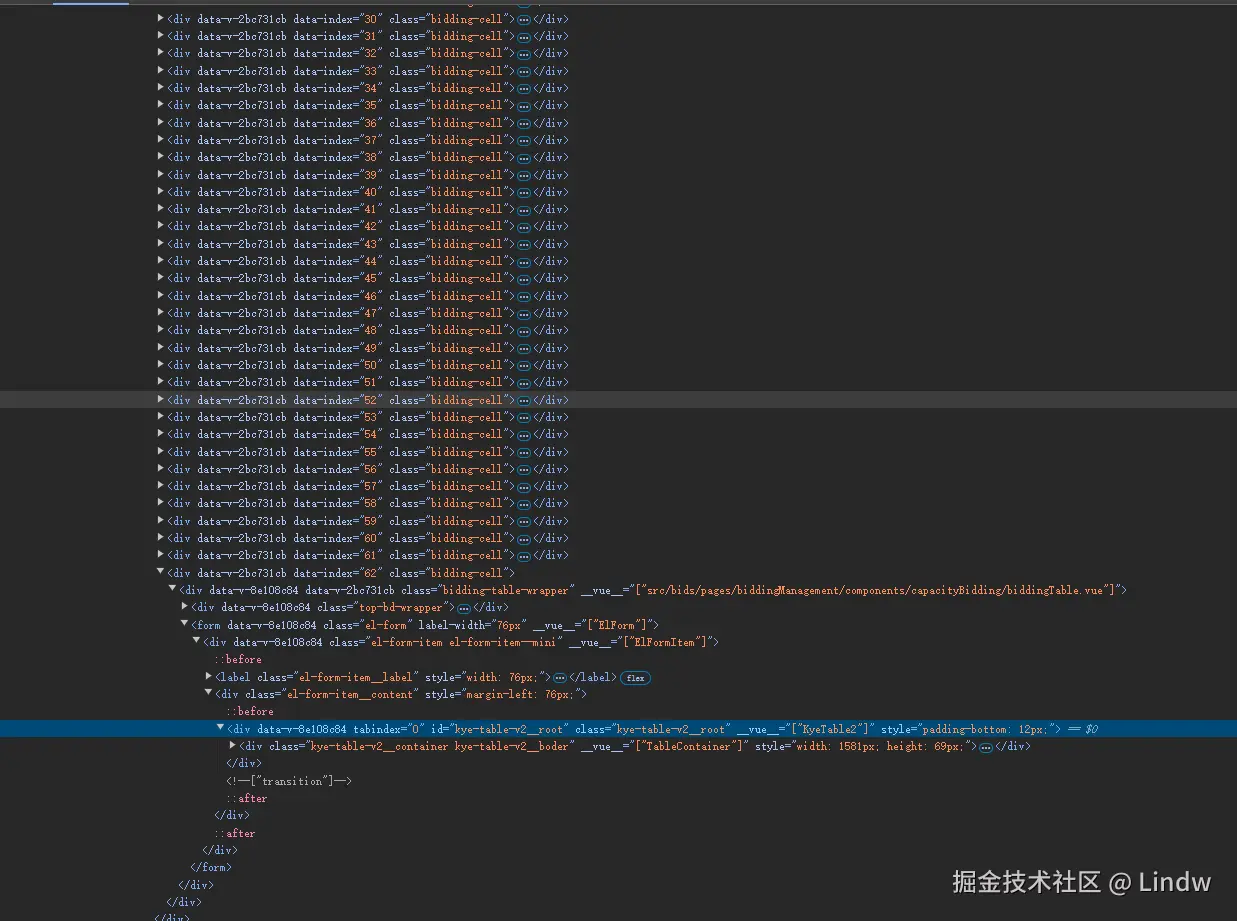This screenshot has height=921, width=1237.
Task: Click the ellipsis badge in top-bd-wrapper row
Action: point(463,608)
